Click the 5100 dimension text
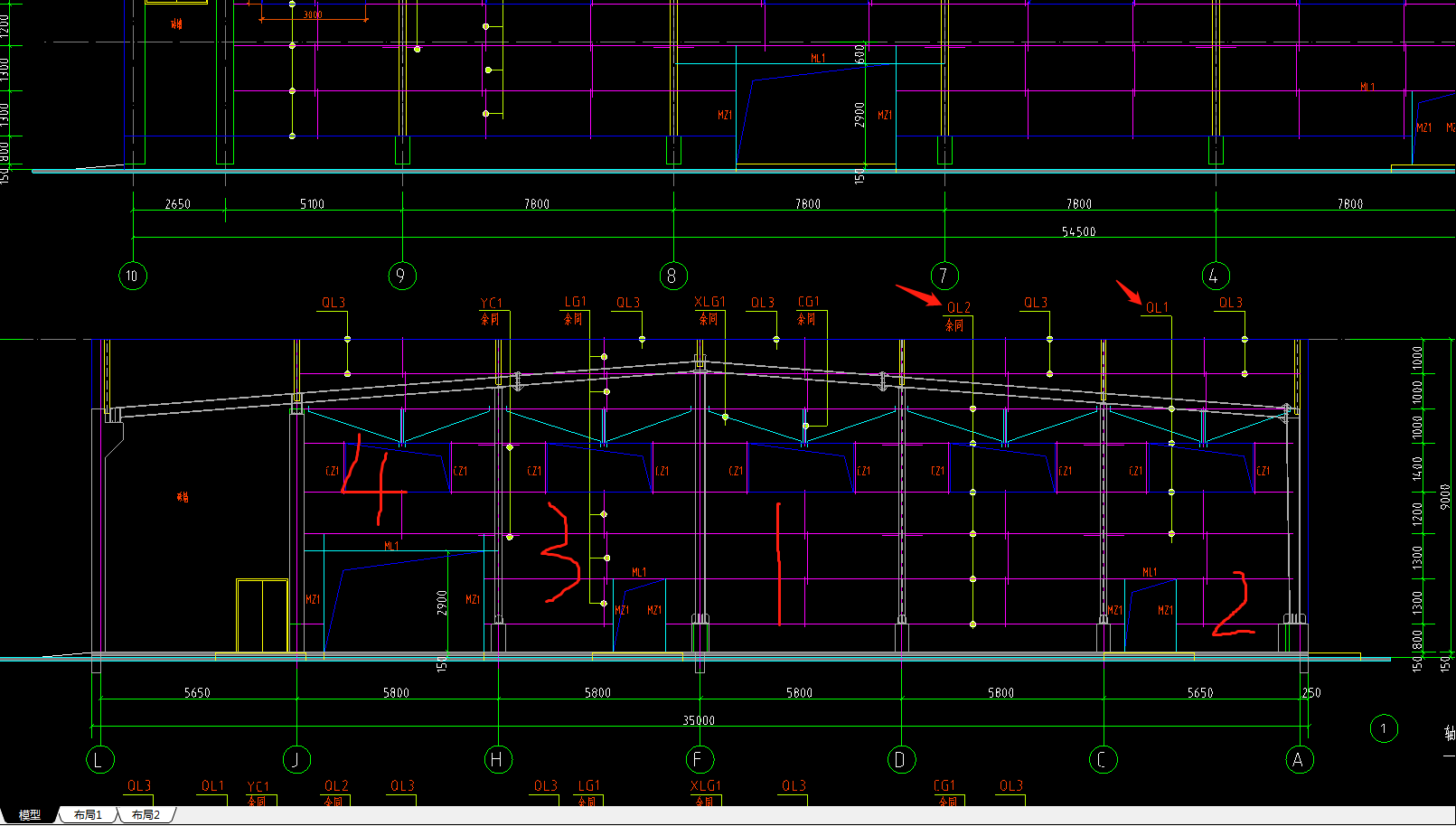The width and height of the screenshot is (1456, 826). point(312,204)
